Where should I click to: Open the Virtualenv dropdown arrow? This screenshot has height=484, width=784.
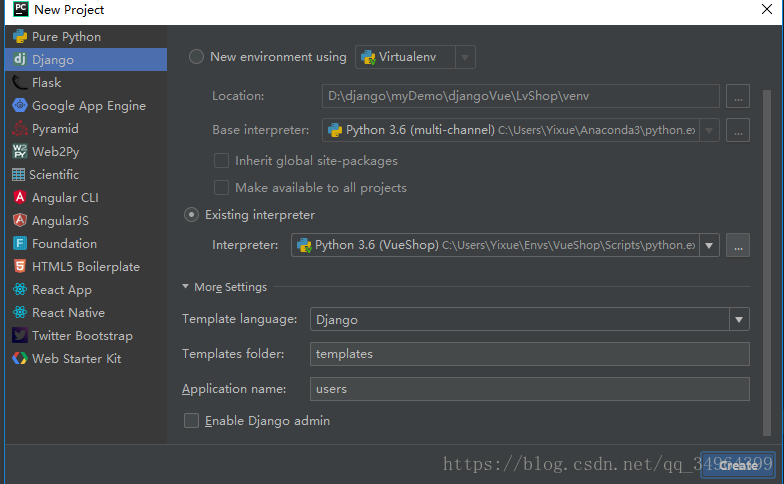point(465,57)
